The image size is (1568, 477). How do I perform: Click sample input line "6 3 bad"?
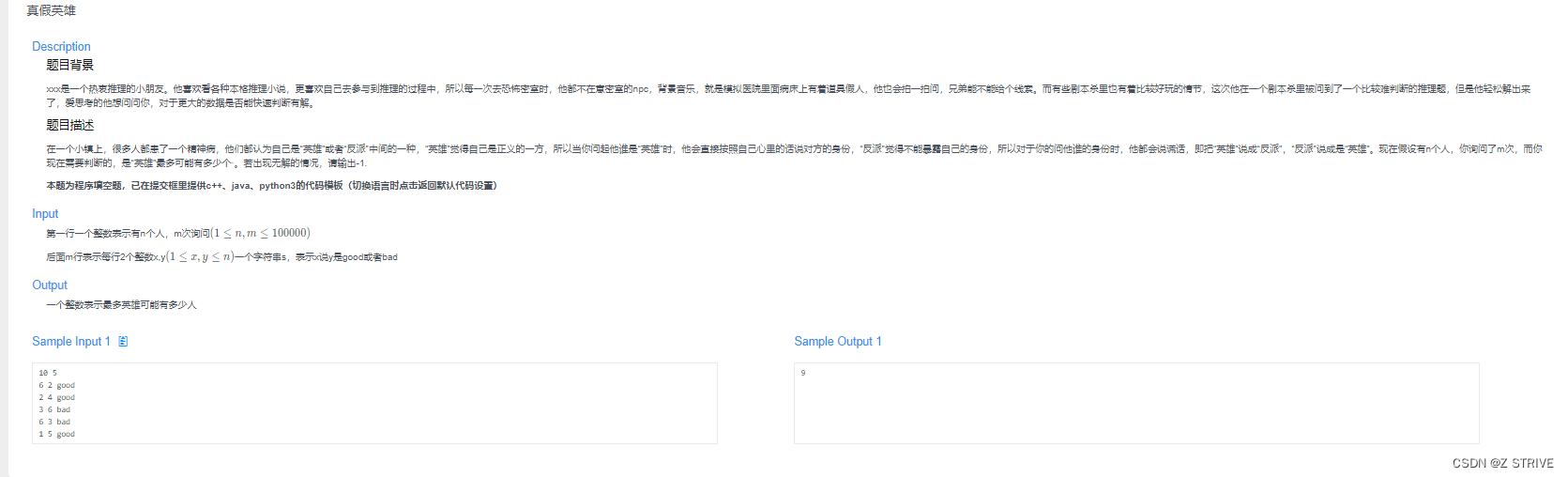click(x=54, y=422)
